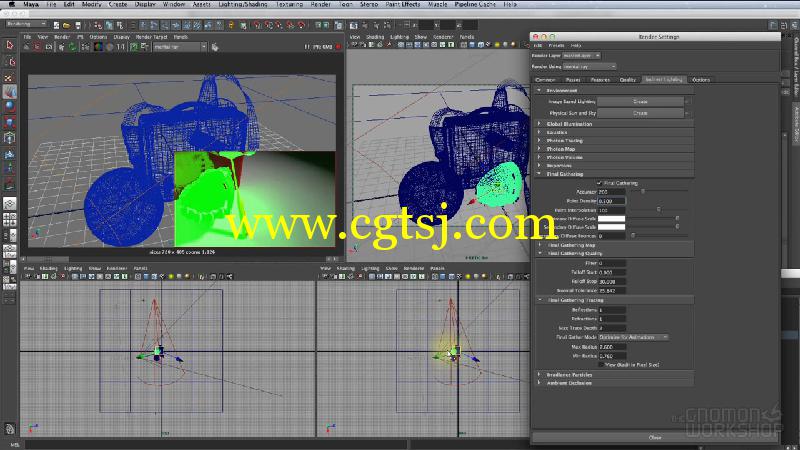Expand the Photon Volume section
Image resolution: width=800 pixels, height=450 pixels.
[539, 157]
